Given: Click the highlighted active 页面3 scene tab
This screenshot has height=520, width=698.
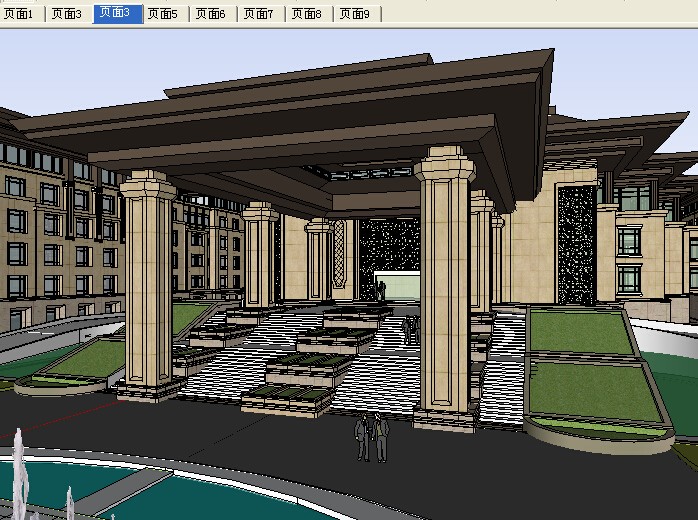Looking at the screenshot, I should [x=118, y=13].
